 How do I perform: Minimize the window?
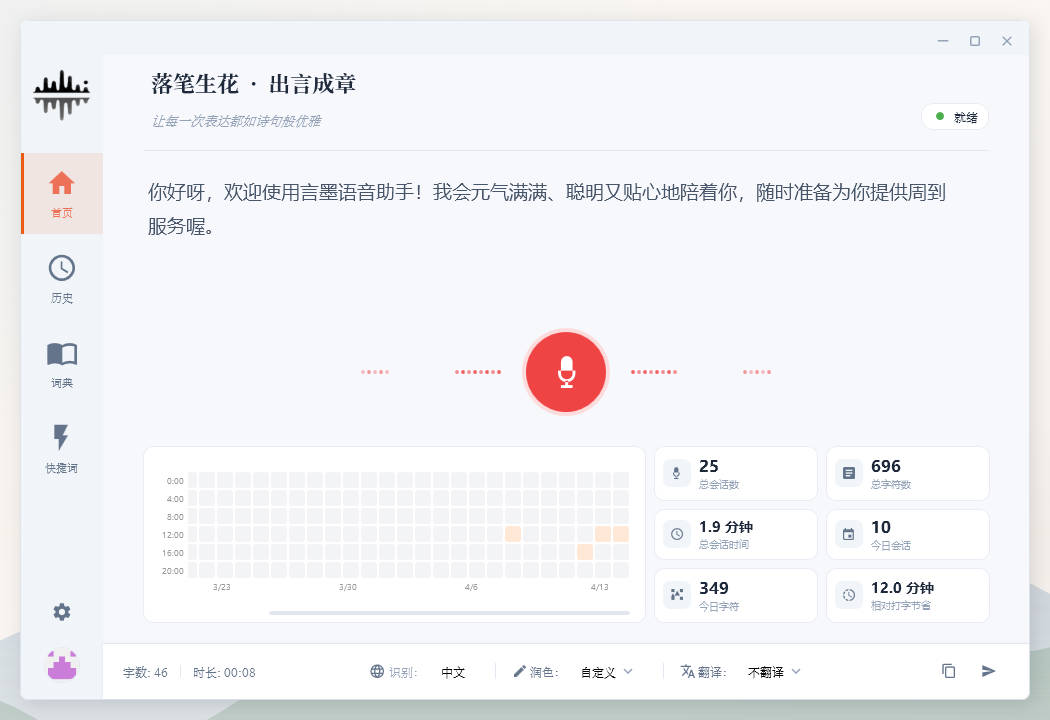943,41
